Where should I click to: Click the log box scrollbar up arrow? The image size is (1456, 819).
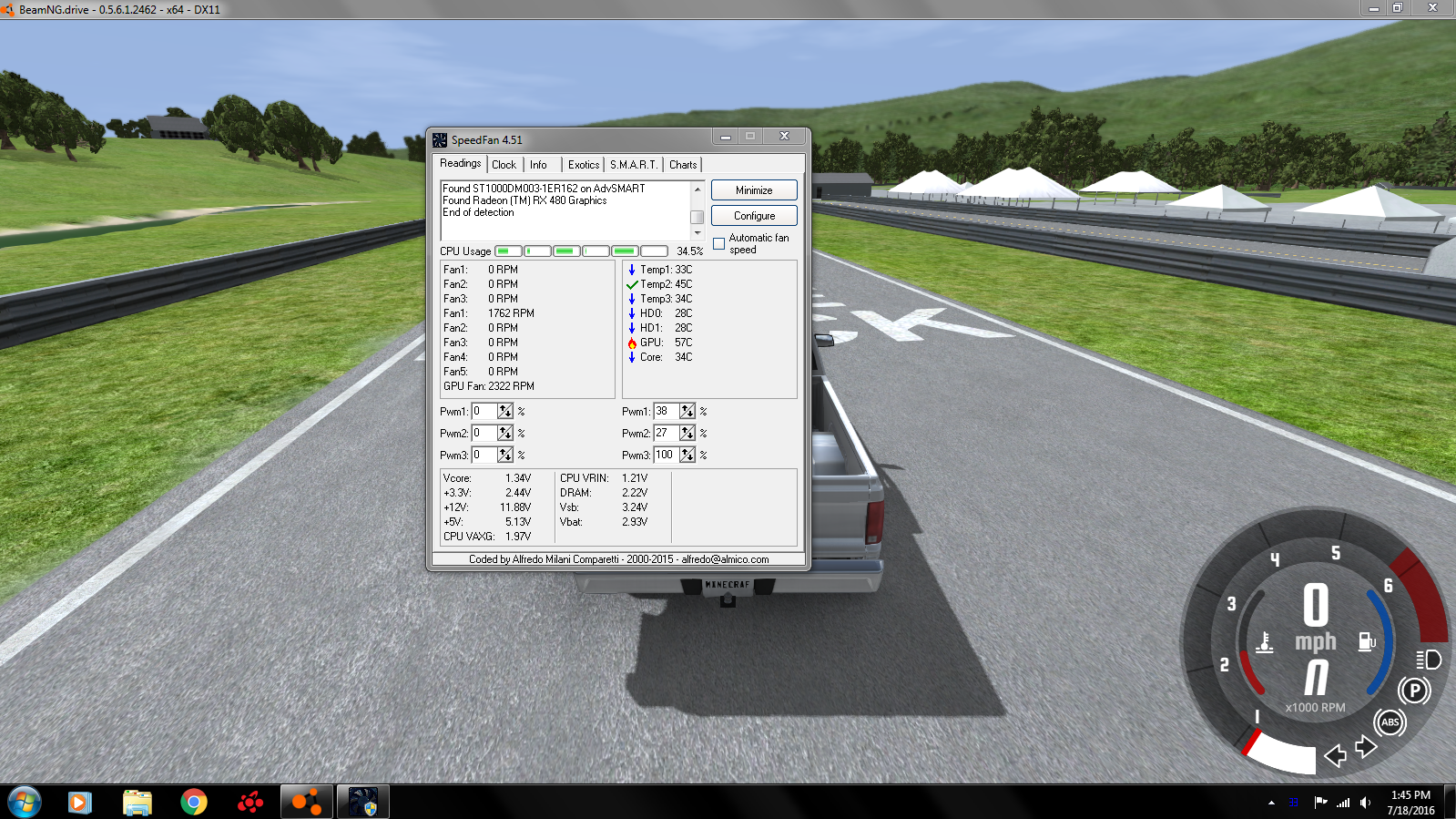pyautogui.click(x=697, y=189)
